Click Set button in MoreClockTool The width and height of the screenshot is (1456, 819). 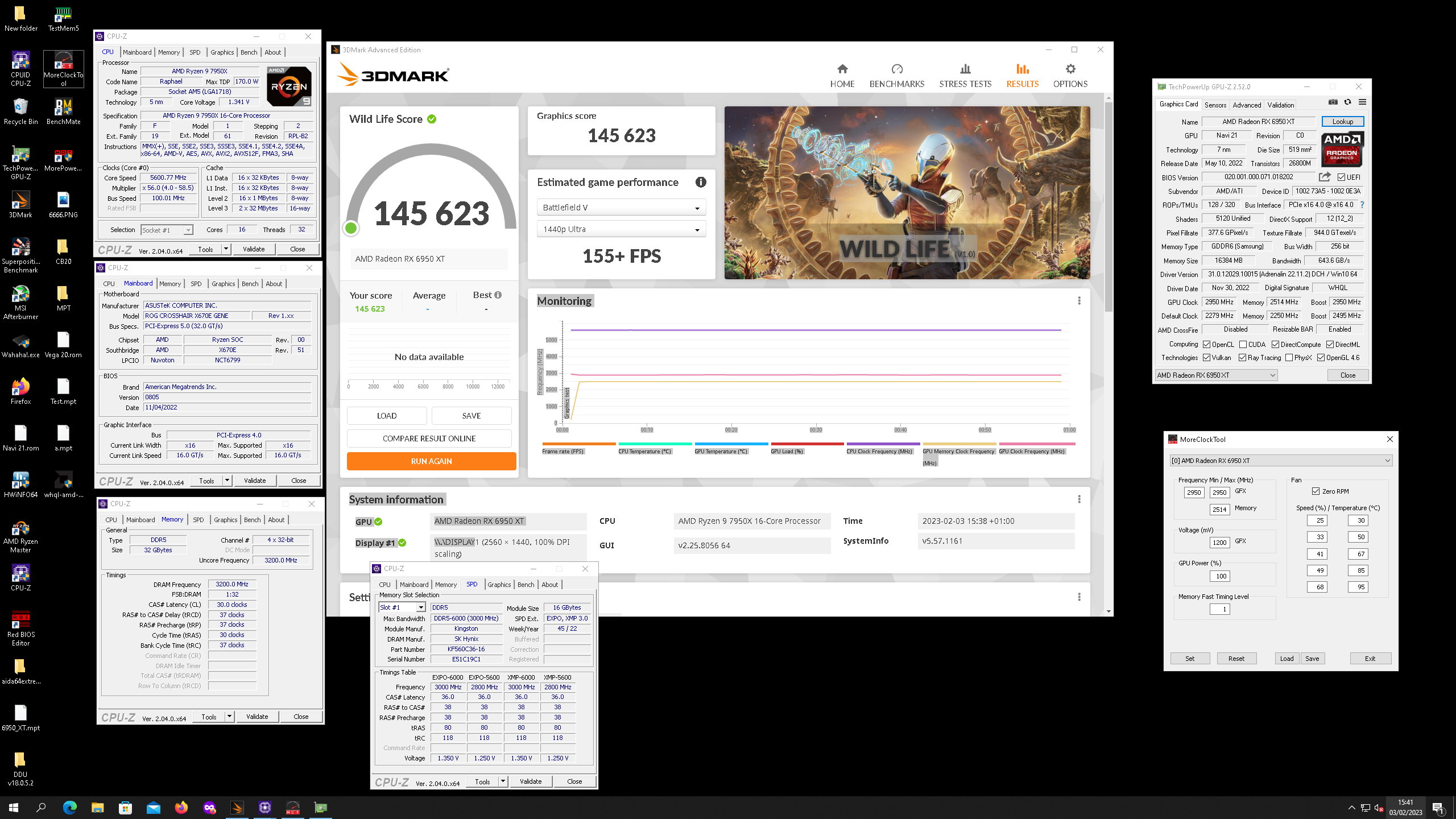tap(1190, 659)
